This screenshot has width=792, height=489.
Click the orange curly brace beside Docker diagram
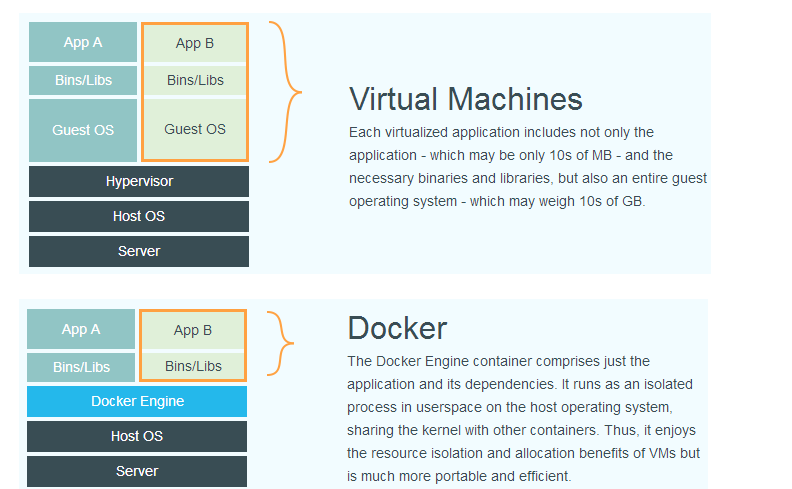[280, 344]
